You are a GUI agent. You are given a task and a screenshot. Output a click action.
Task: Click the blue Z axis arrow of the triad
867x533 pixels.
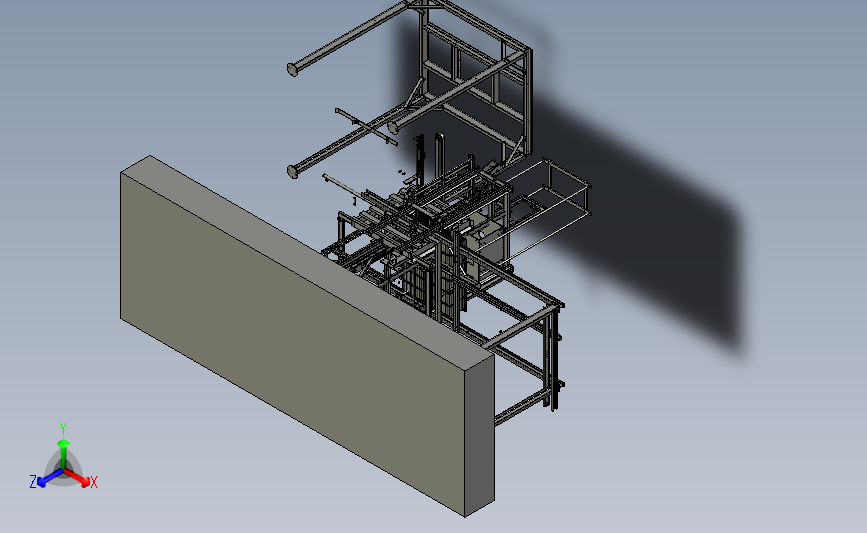[49, 478]
